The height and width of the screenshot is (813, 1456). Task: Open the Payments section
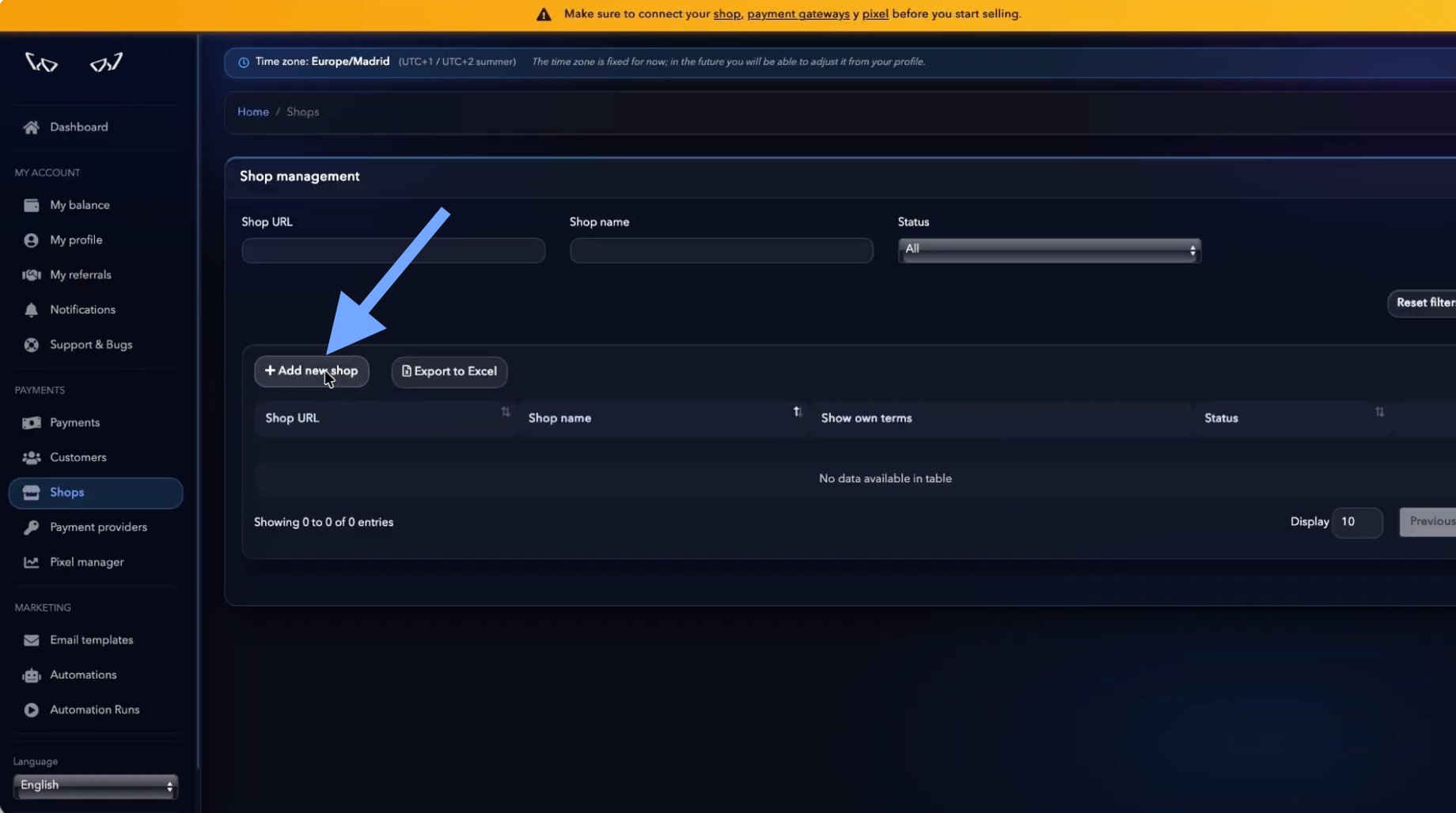[x=74, y=423]
